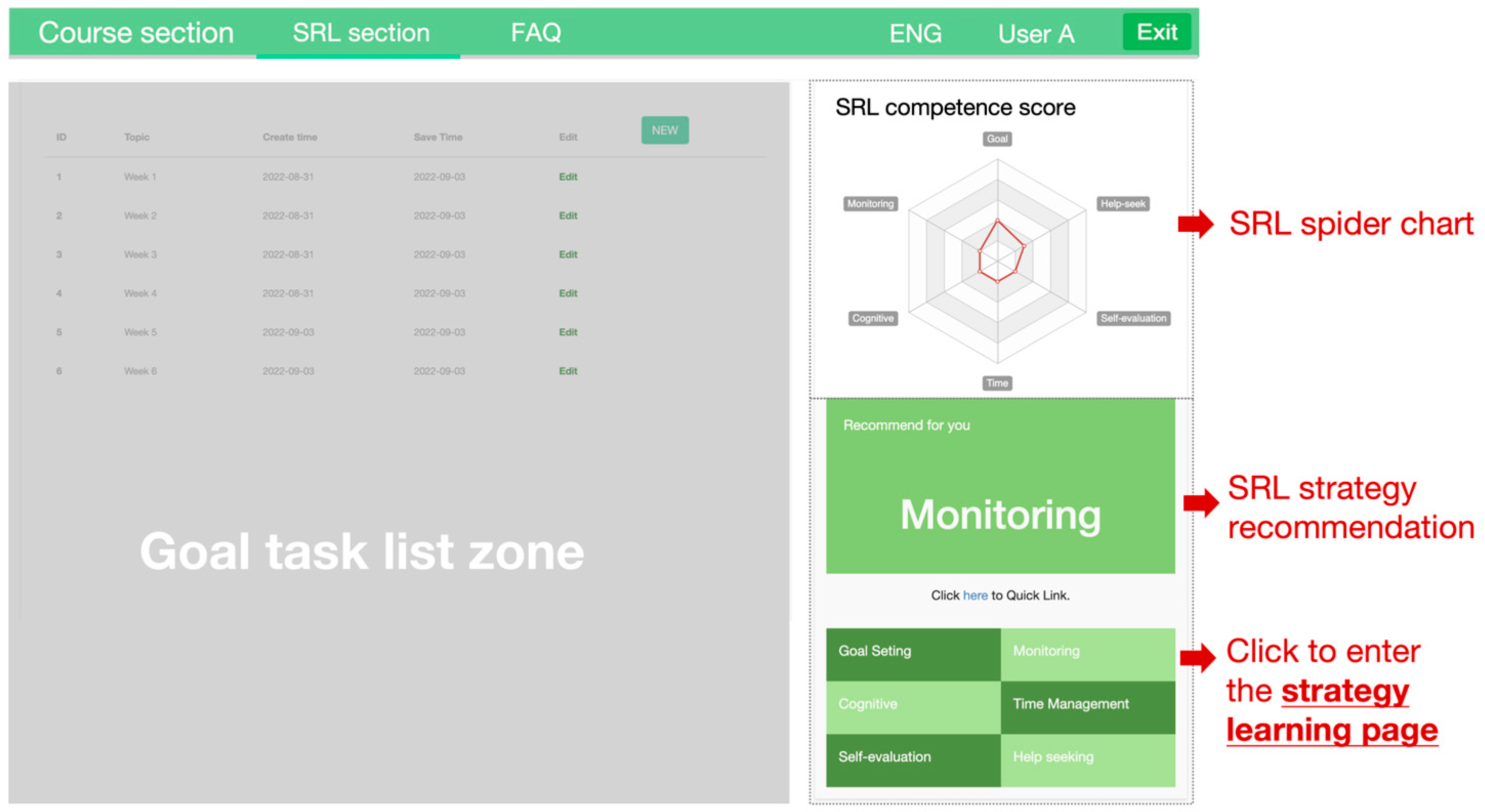Open the Help seeking strategy tile

coord(1088,760)
